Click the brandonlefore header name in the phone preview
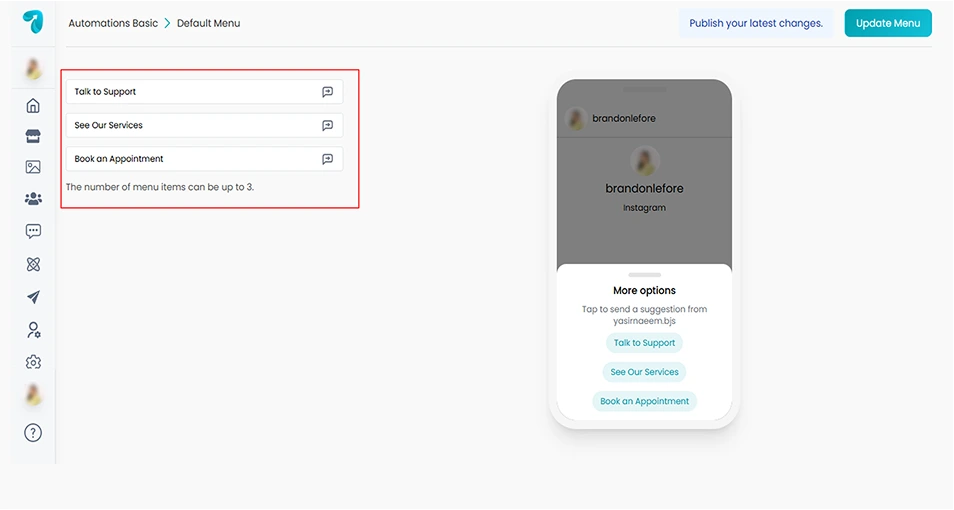 (624, 118)
